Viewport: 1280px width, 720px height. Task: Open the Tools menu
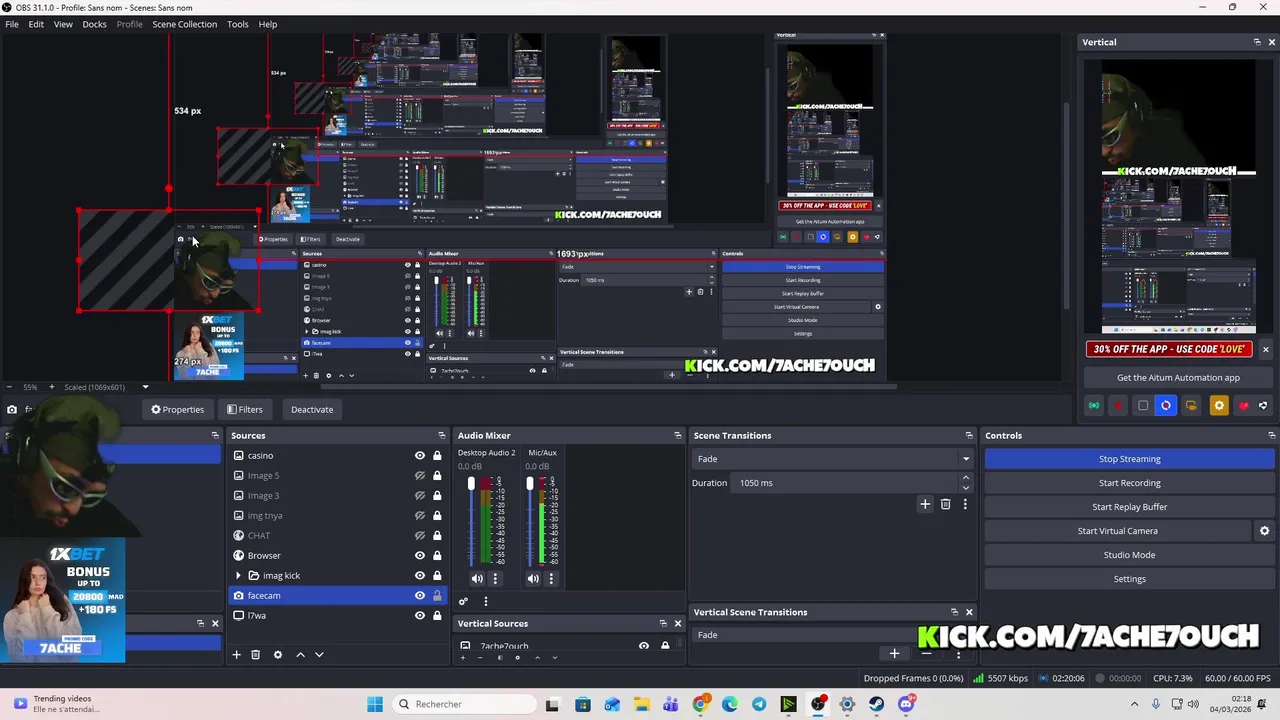click(x=237, y=24)
